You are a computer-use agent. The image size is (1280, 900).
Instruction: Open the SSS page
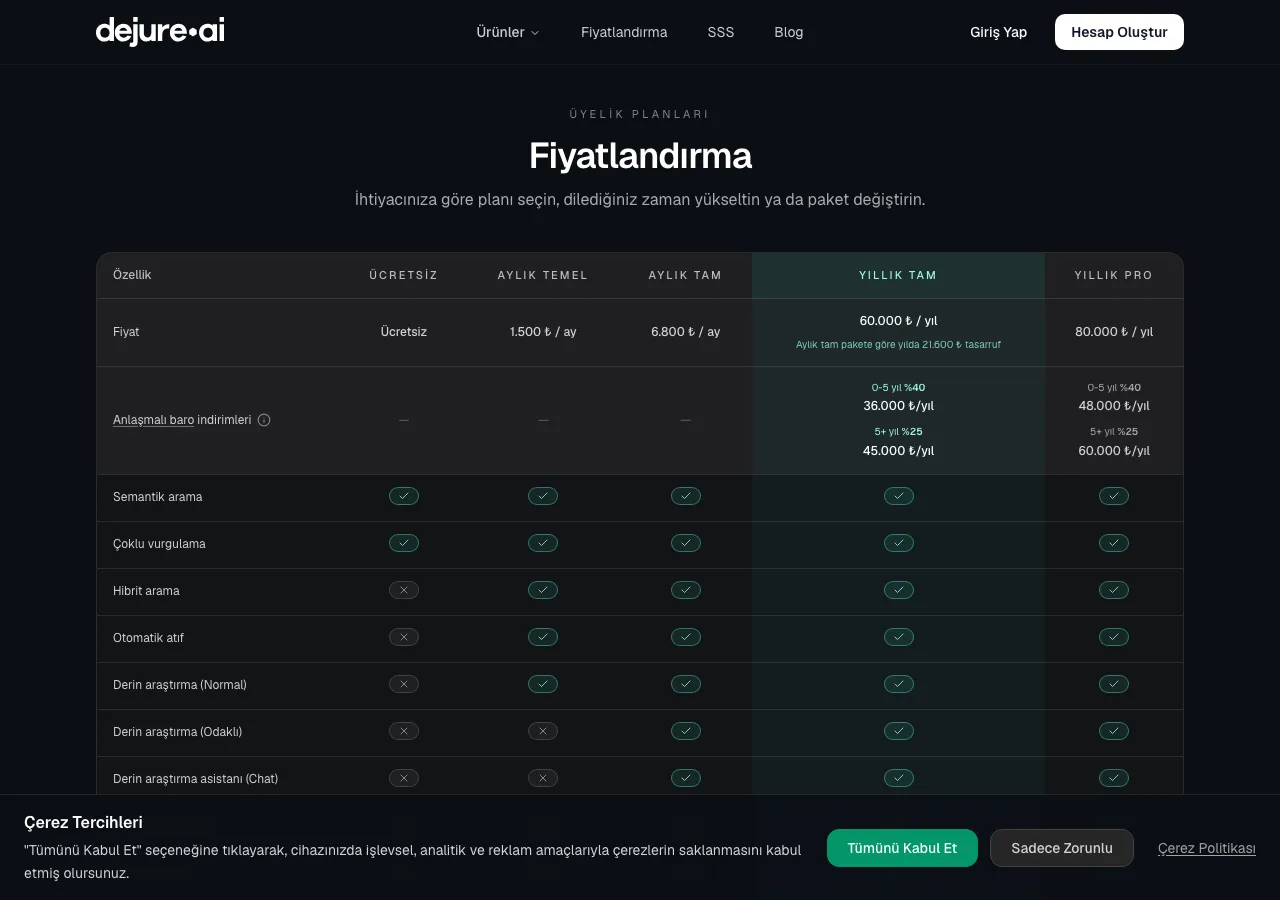pyautogui.click(x=721, y=32)
